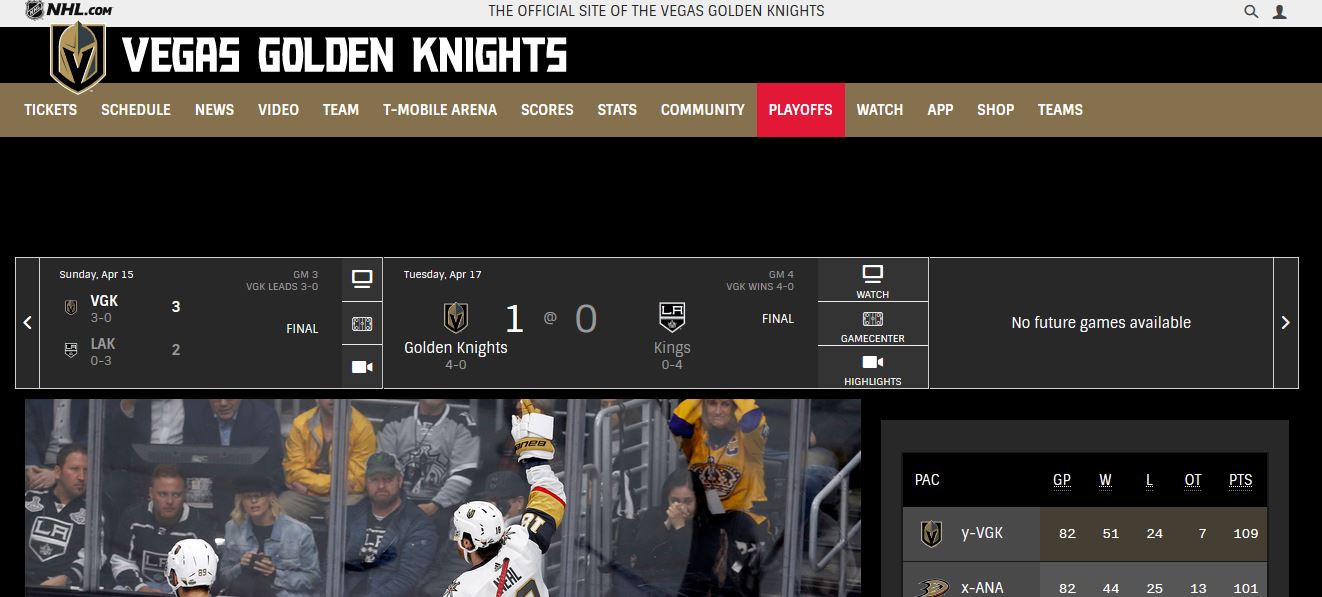
Task: Click the 109 points value for VGK
Action: pos(1246,534)
